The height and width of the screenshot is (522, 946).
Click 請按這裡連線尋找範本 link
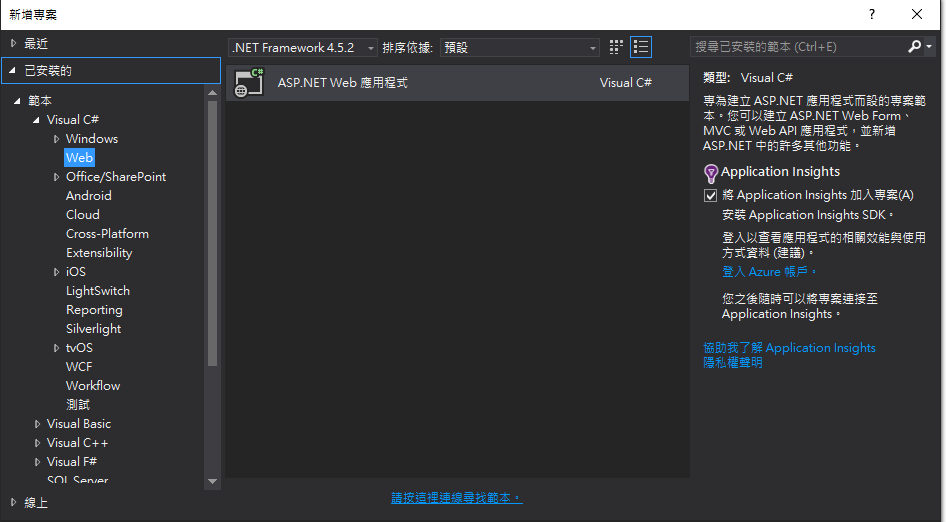click(457, 498)
